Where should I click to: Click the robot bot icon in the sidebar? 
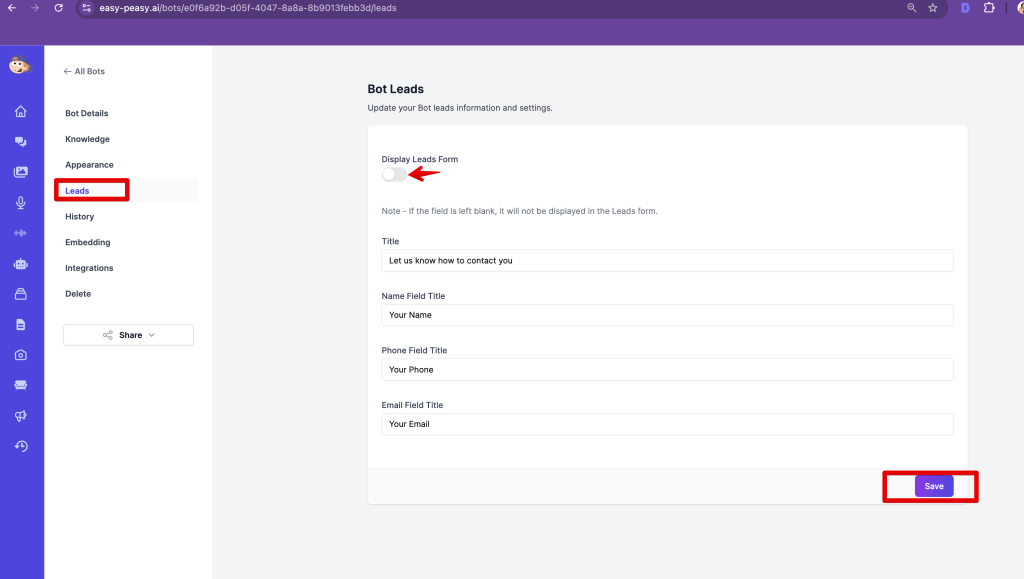20,264
